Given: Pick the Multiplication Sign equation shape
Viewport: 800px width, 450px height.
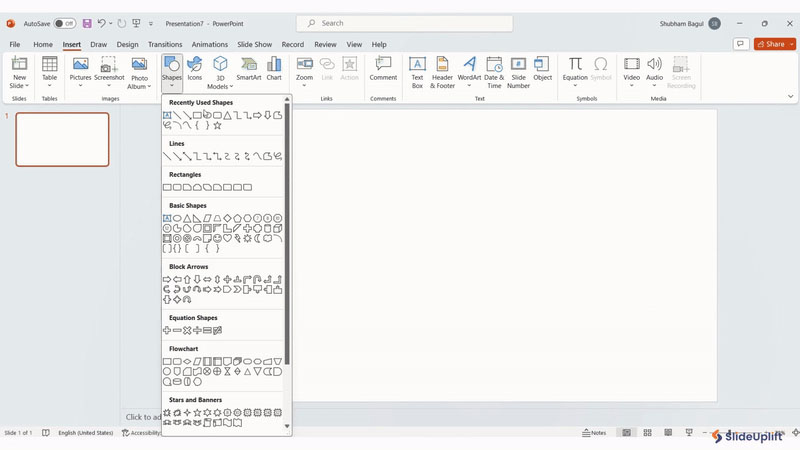Looking at the screenshot, I should (187, 331).
